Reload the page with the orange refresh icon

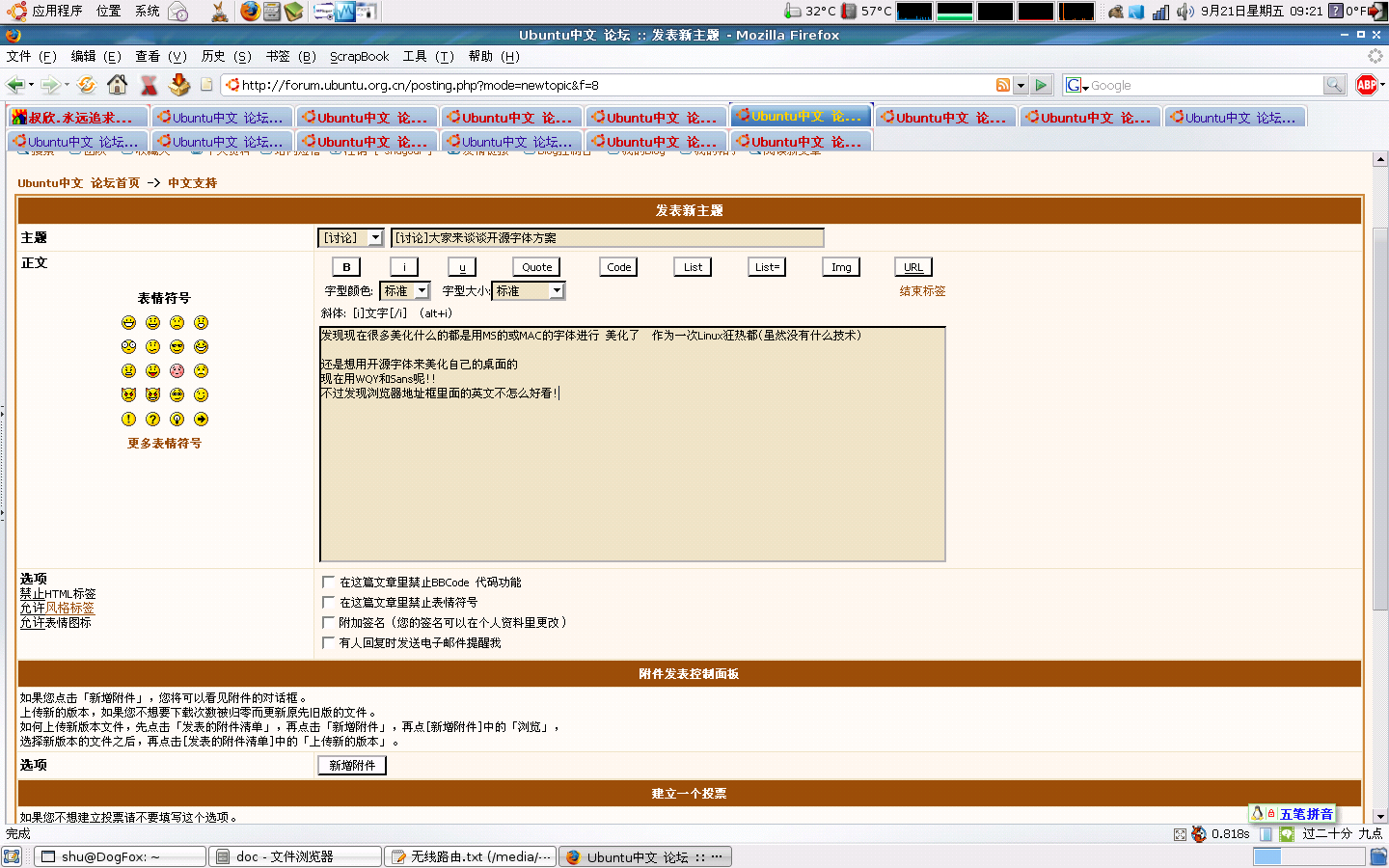coord(87,85)
